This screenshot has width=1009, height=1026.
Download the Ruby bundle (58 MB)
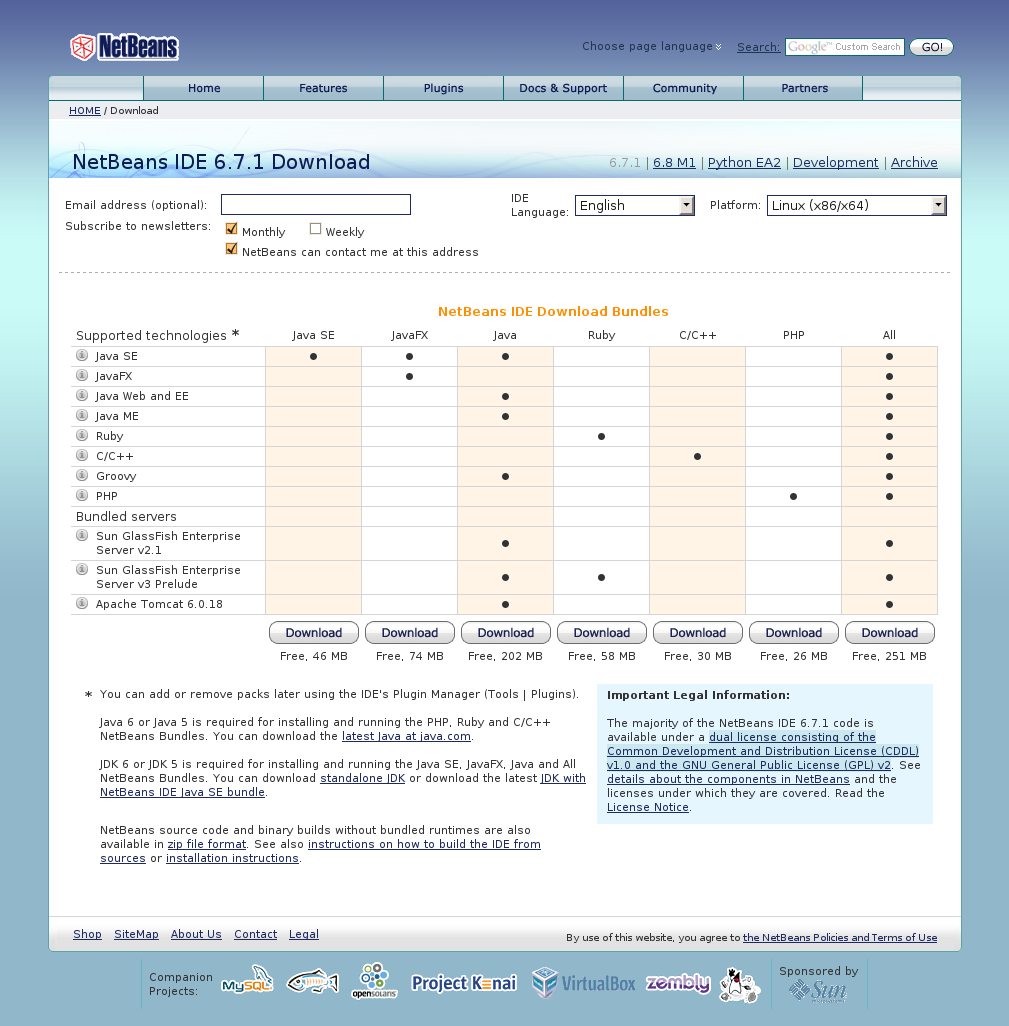[601, 633]
